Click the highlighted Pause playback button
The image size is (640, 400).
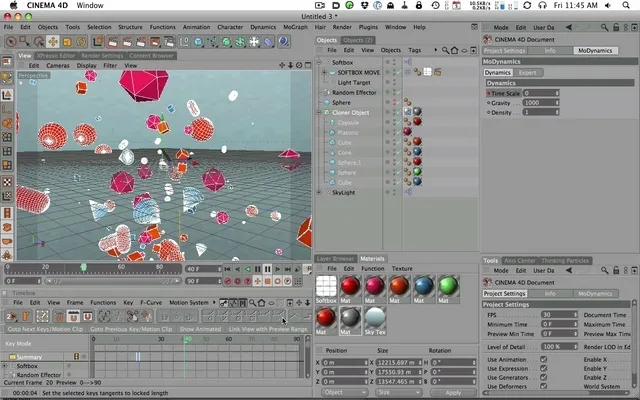(x=267, y=269)
